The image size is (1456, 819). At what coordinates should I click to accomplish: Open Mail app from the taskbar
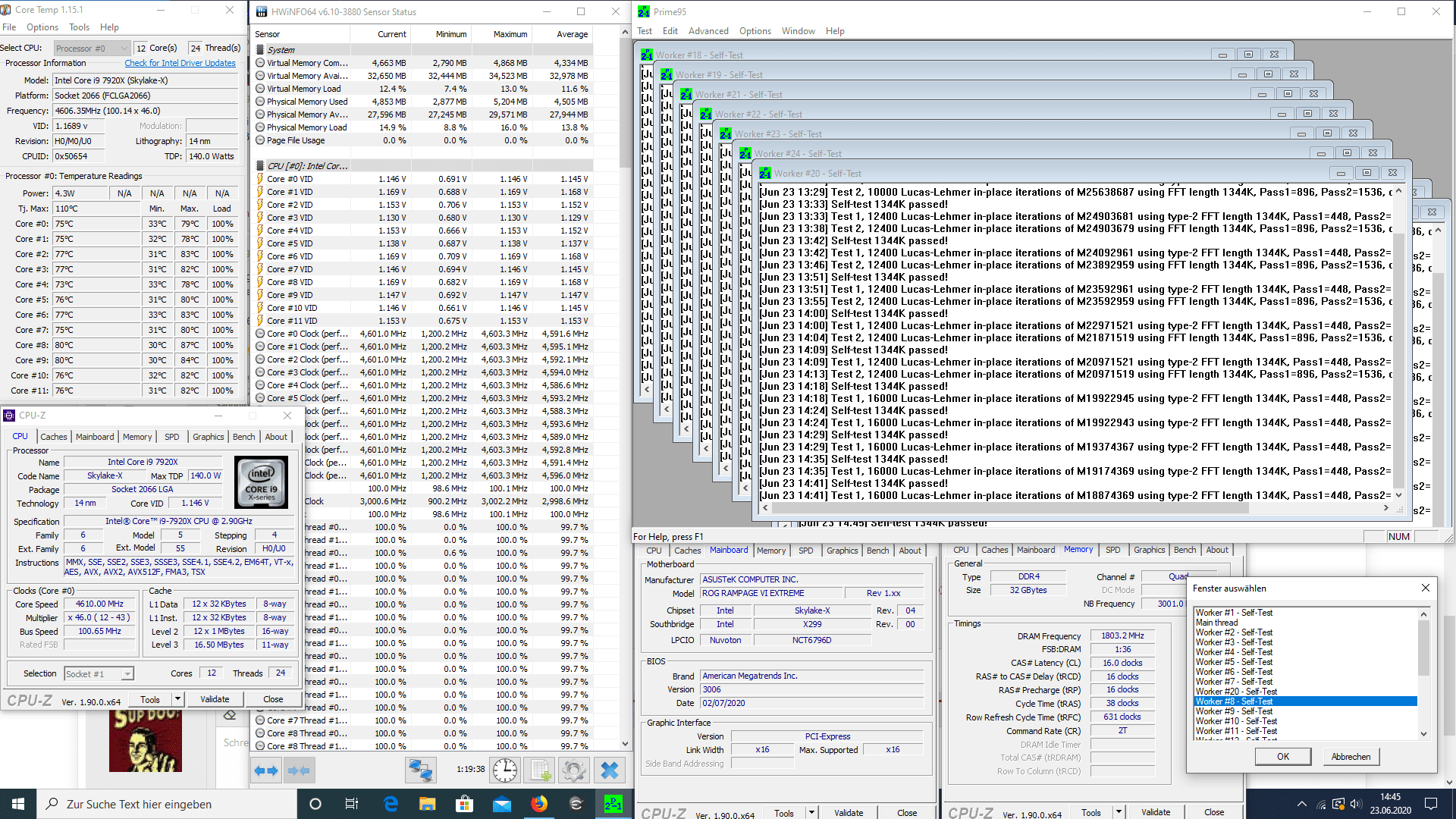[x=502, y=804]
